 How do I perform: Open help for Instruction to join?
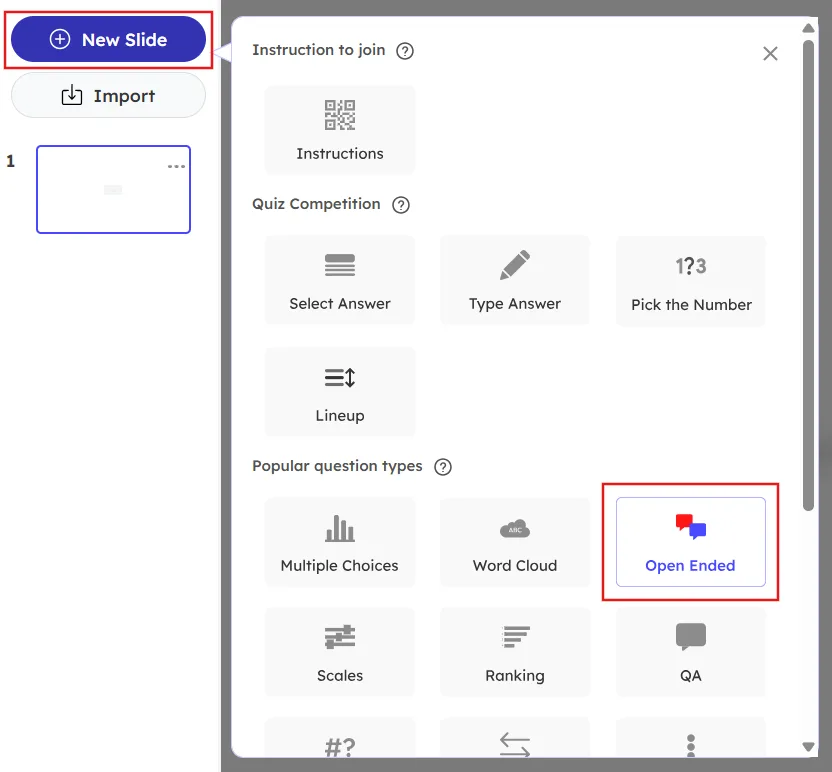pyautogui.click(x=404, y=50)
